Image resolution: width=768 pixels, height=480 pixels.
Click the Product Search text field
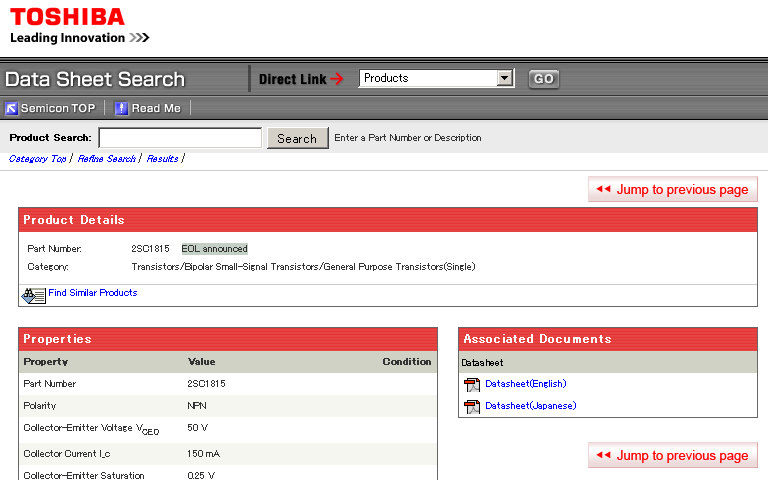[x=180, y=138]
